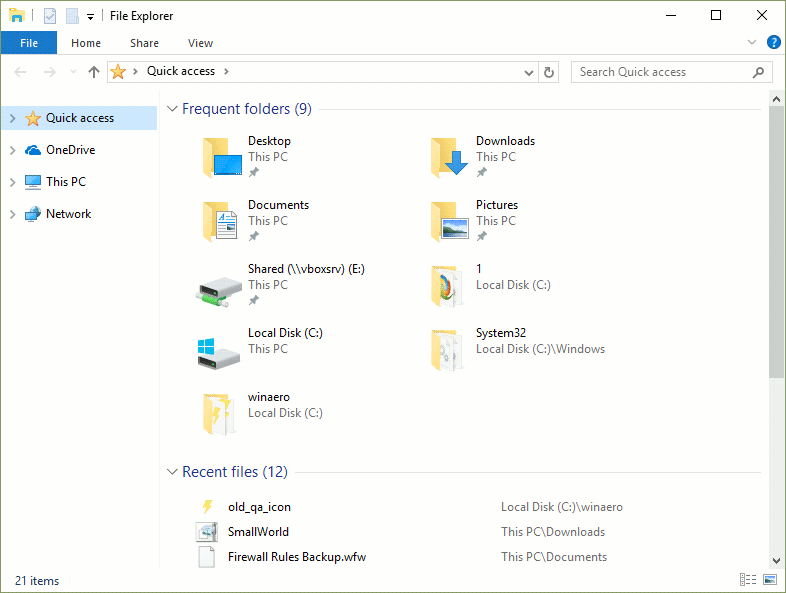Viewport: 786px width, 593px height.
Task: Collapse the Frequent folders group
Action: tap(172, 109)
